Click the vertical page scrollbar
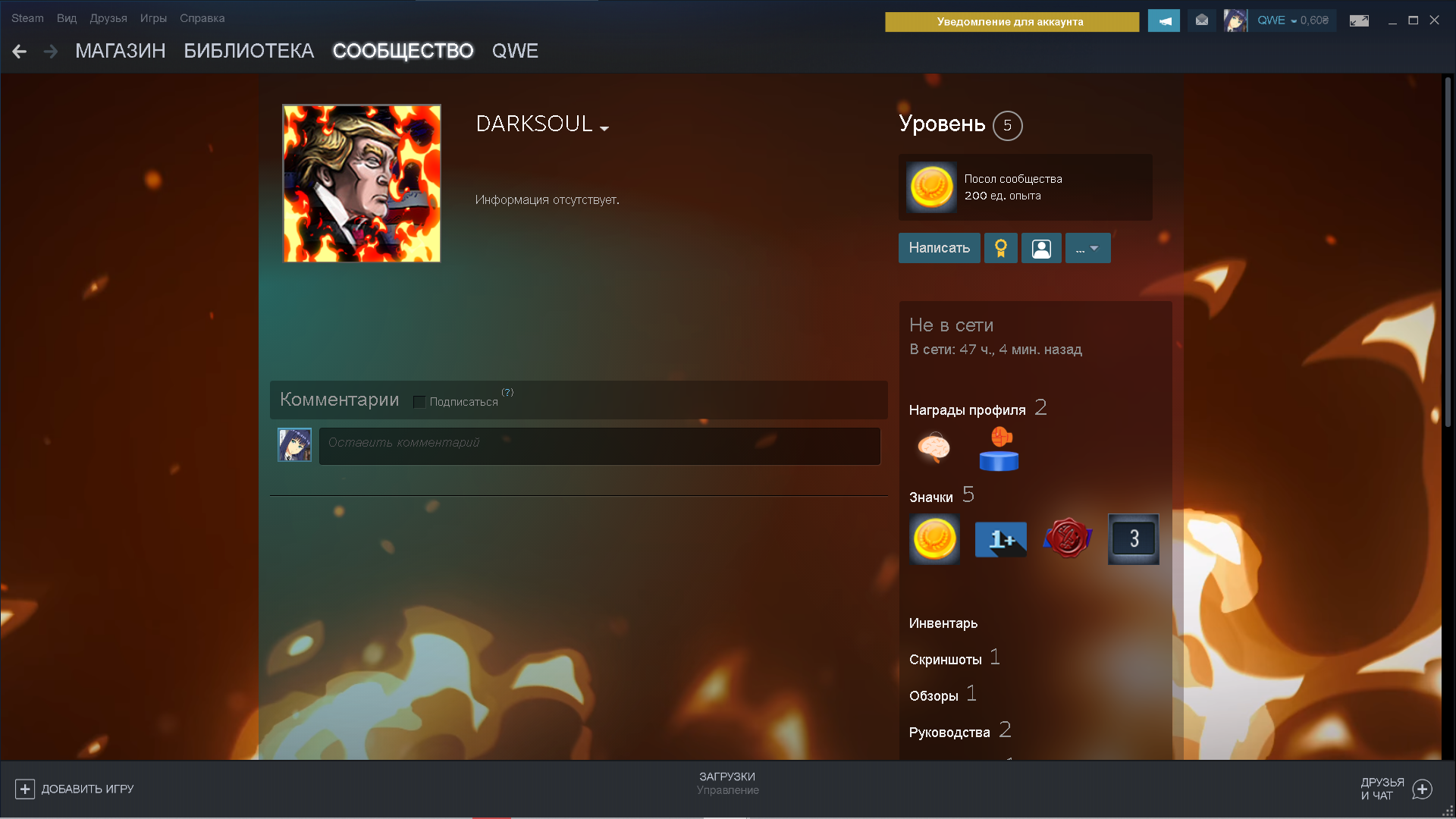This screenshot has width=1456, height=819. [x=1448, y=252]
